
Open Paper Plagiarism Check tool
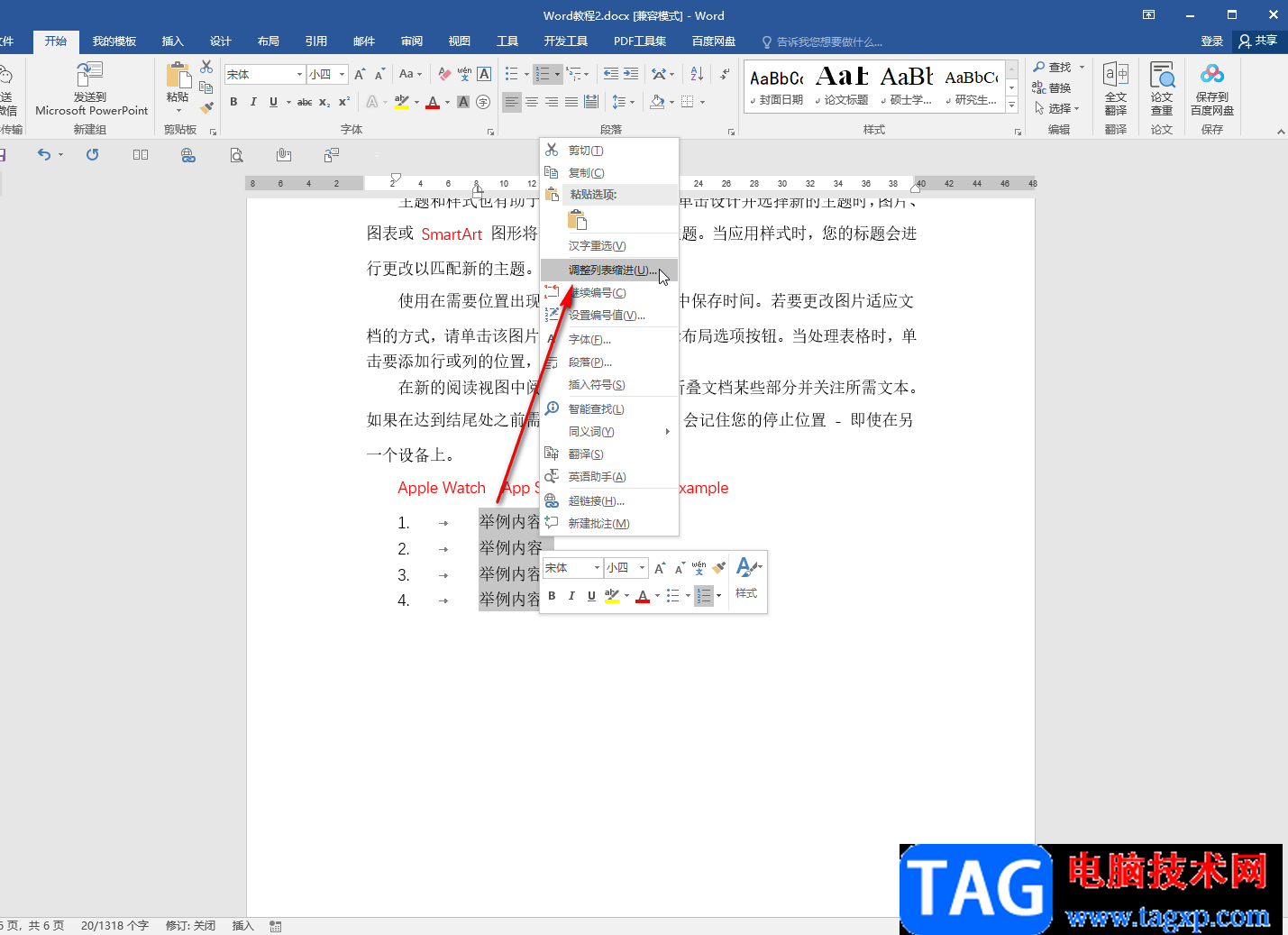coord(1162,89)
